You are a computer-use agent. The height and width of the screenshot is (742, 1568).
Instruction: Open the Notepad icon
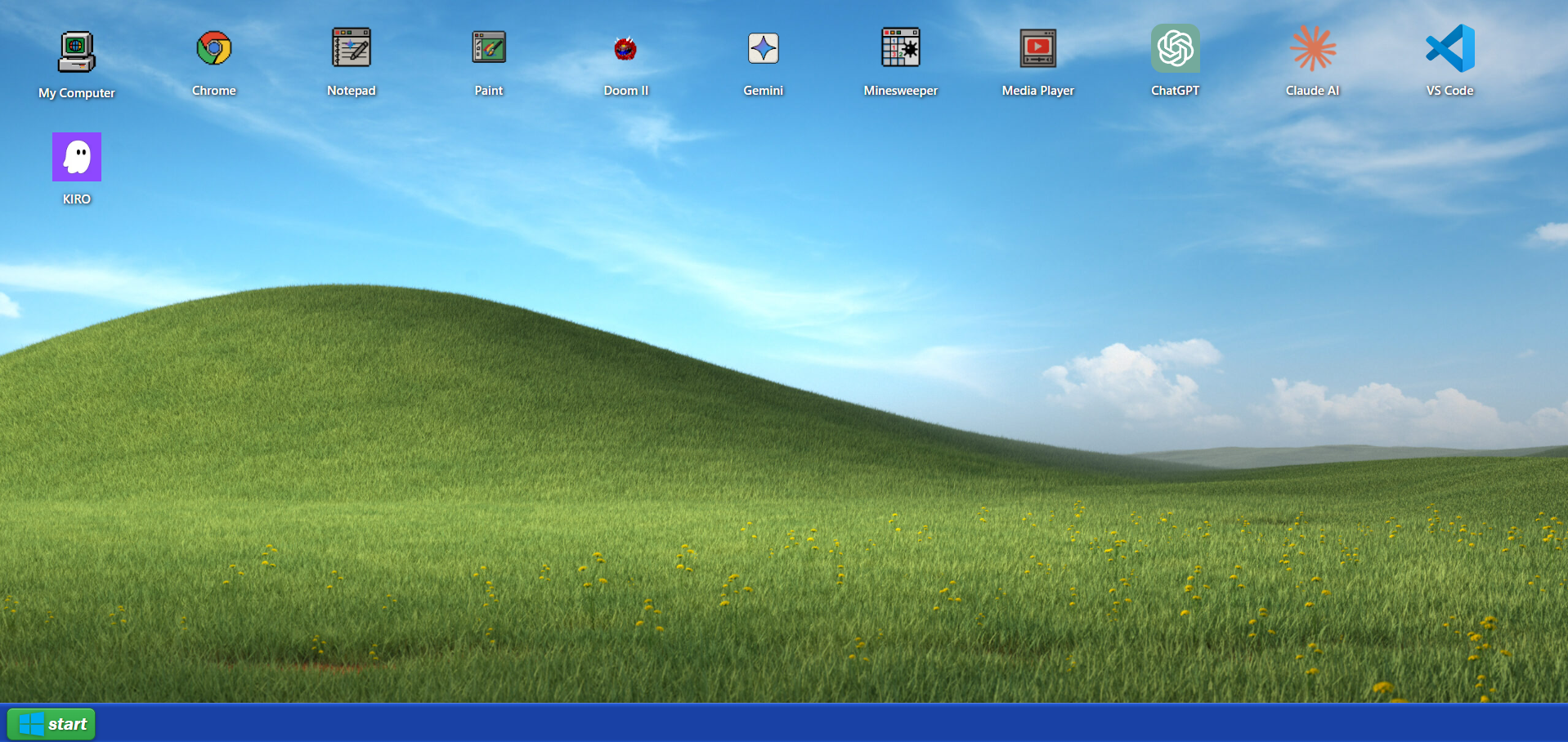pyautogui.click(x=352, y=47)
